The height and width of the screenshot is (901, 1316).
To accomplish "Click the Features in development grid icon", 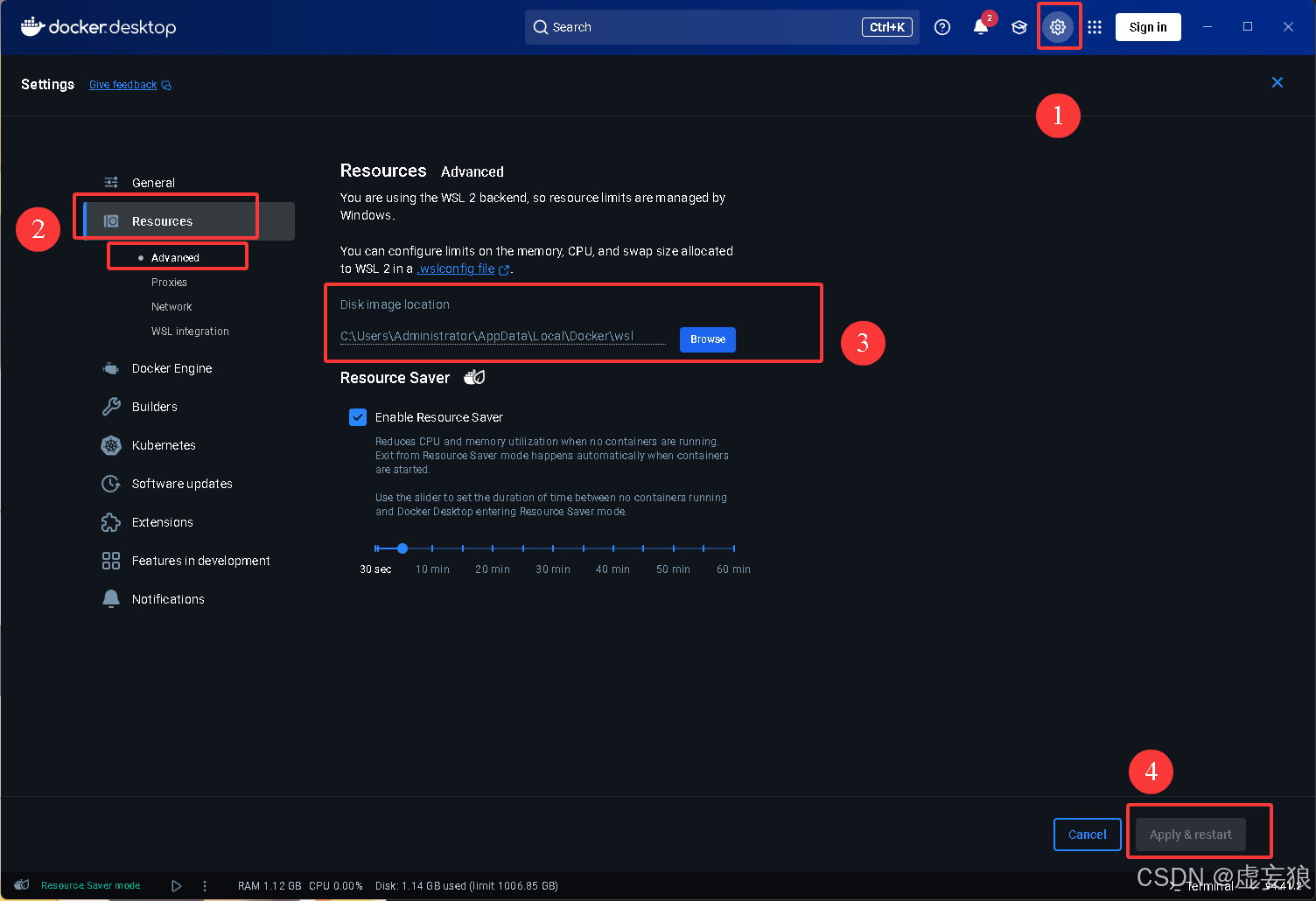I will [111, 561].
